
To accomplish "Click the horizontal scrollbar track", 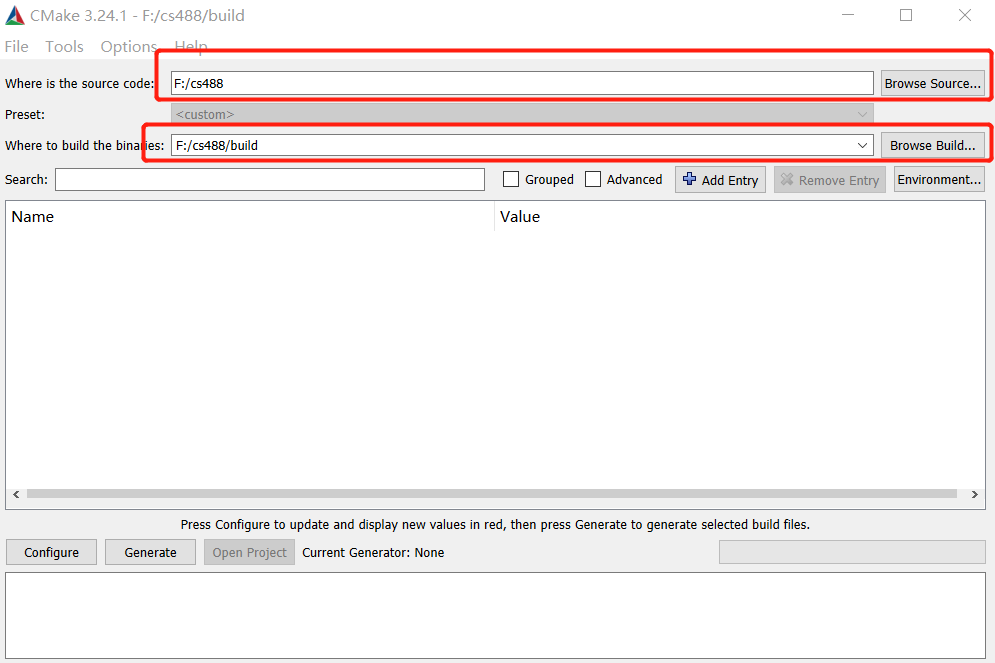I will (492, 494).
